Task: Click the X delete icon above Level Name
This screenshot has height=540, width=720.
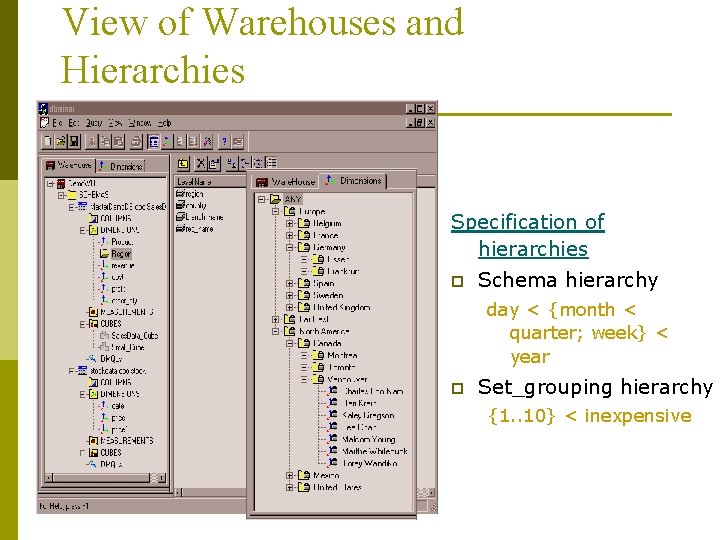Action: click(x=201, y=163)
